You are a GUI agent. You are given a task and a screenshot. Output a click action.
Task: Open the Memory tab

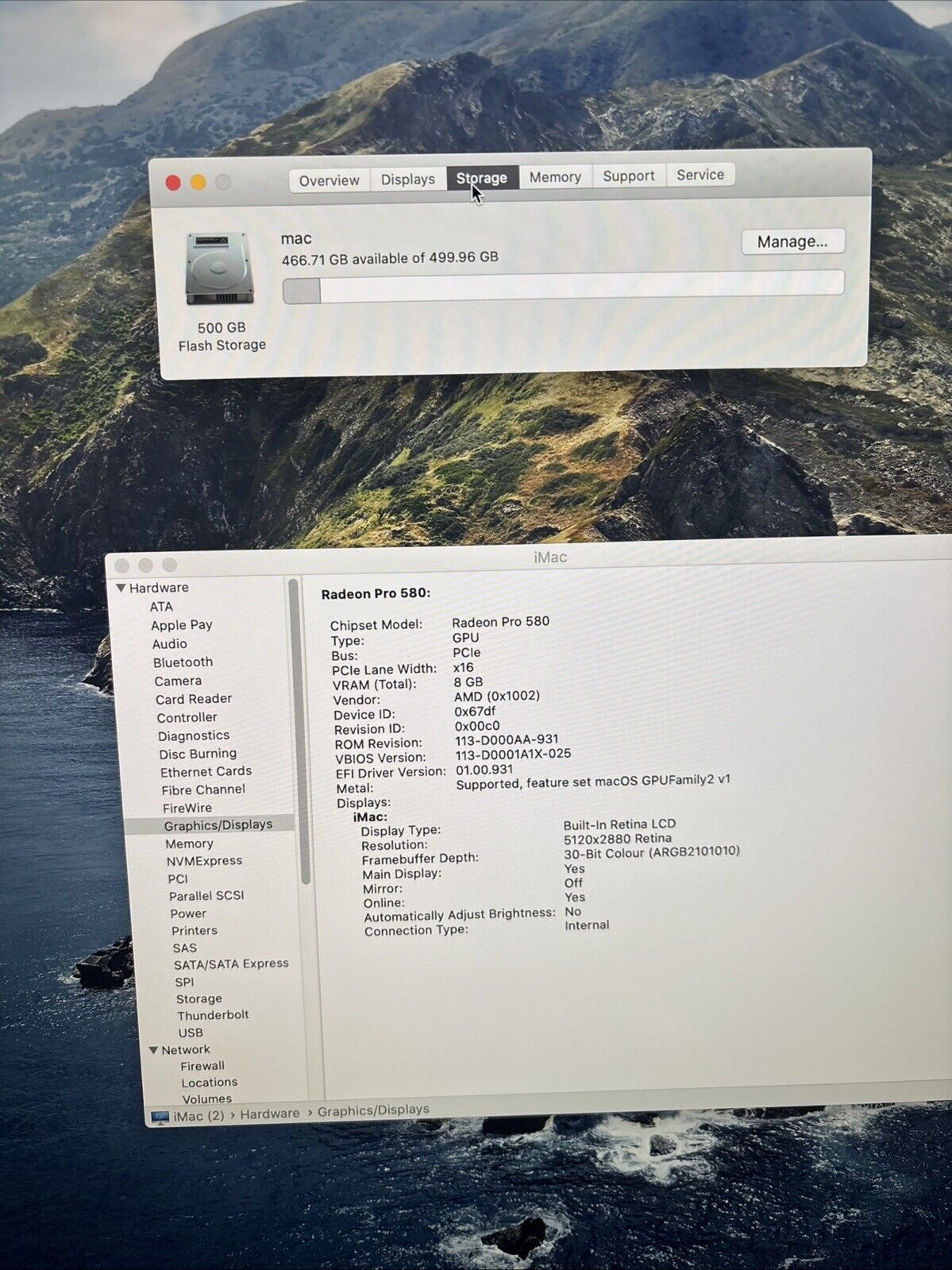(x=555, y=176)
